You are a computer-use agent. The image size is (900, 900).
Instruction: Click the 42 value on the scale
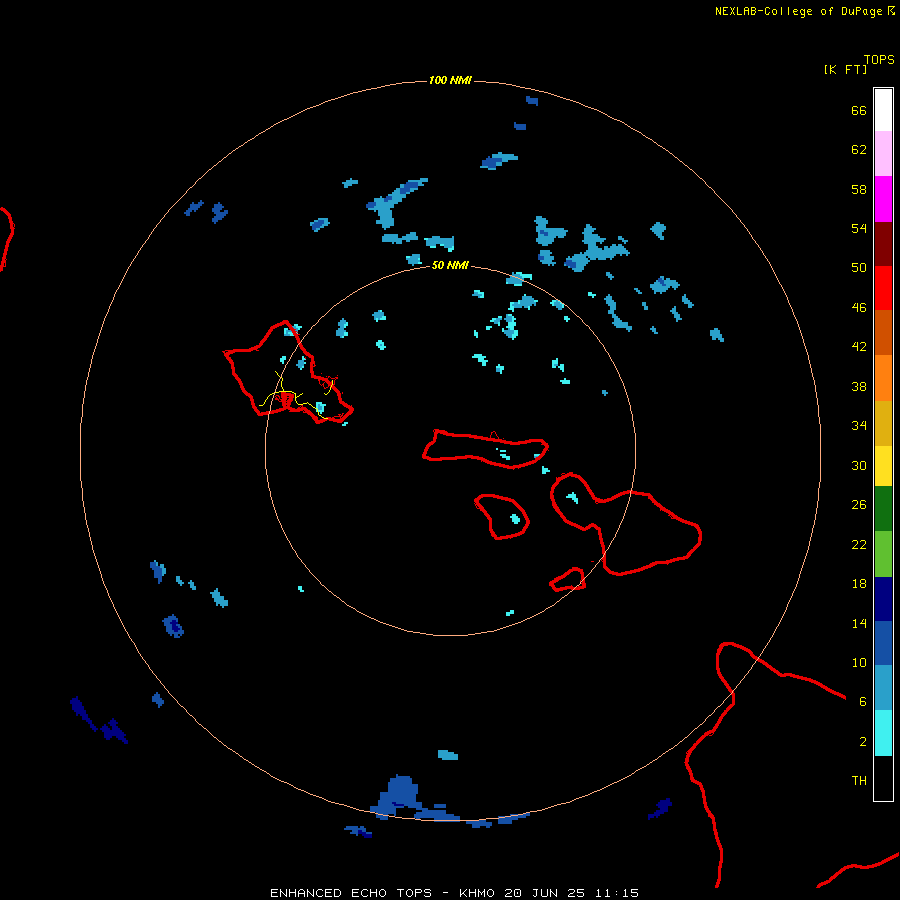[x=859, y=347]
